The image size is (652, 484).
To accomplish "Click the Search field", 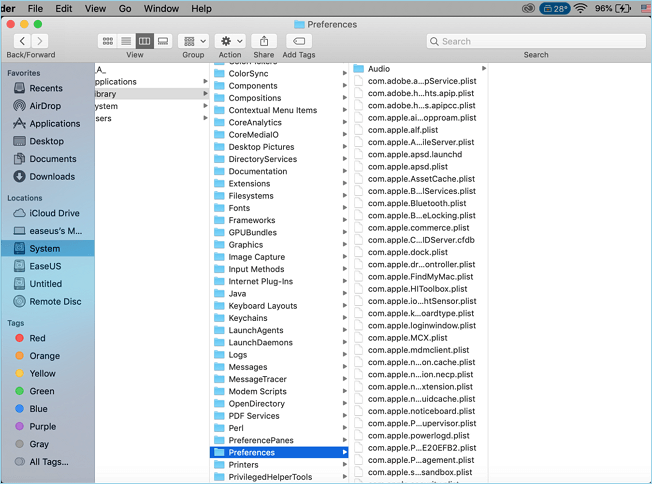I will (x=535, y=41).
